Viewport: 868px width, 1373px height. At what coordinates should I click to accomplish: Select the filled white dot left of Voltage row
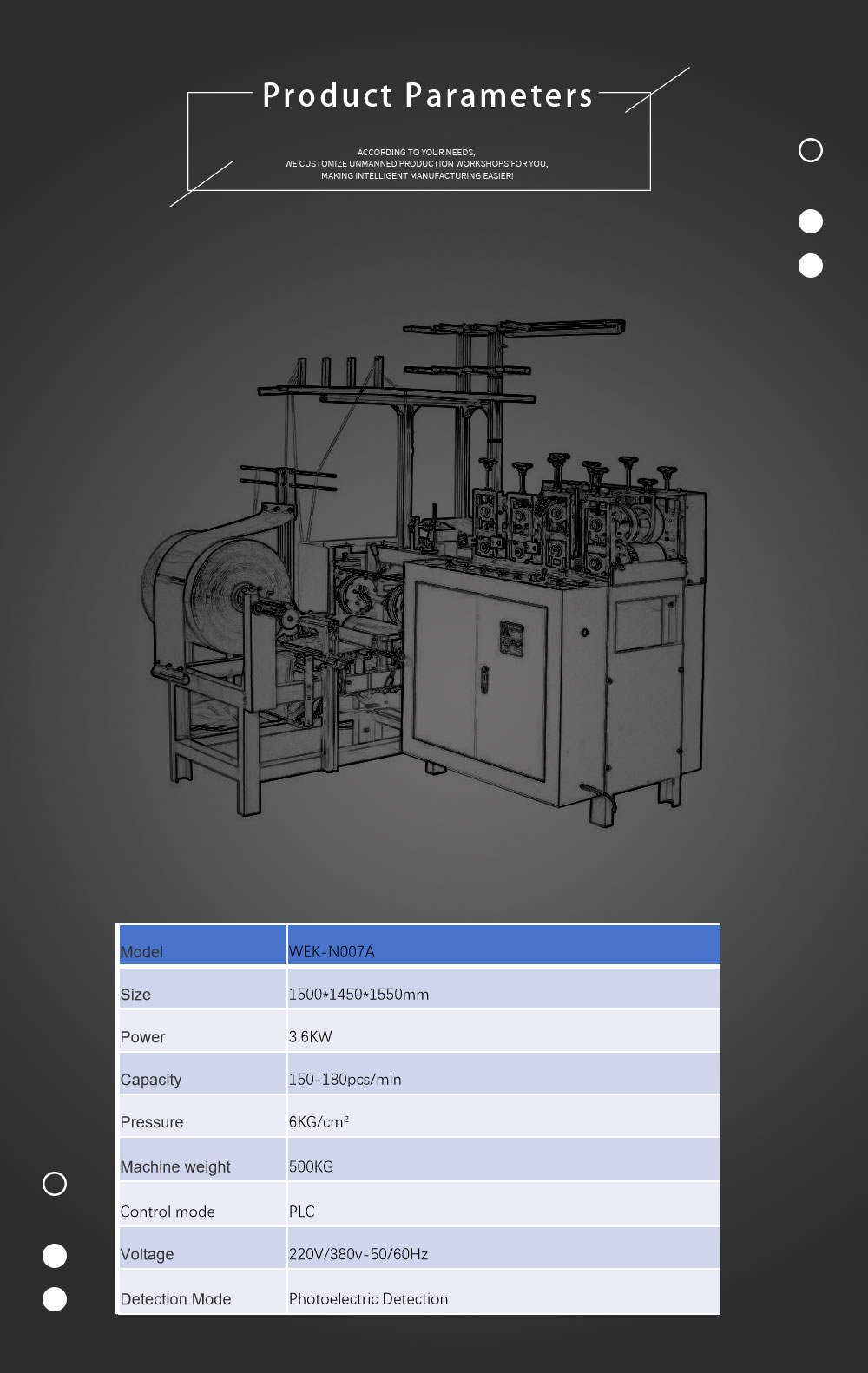point(55,1255)
